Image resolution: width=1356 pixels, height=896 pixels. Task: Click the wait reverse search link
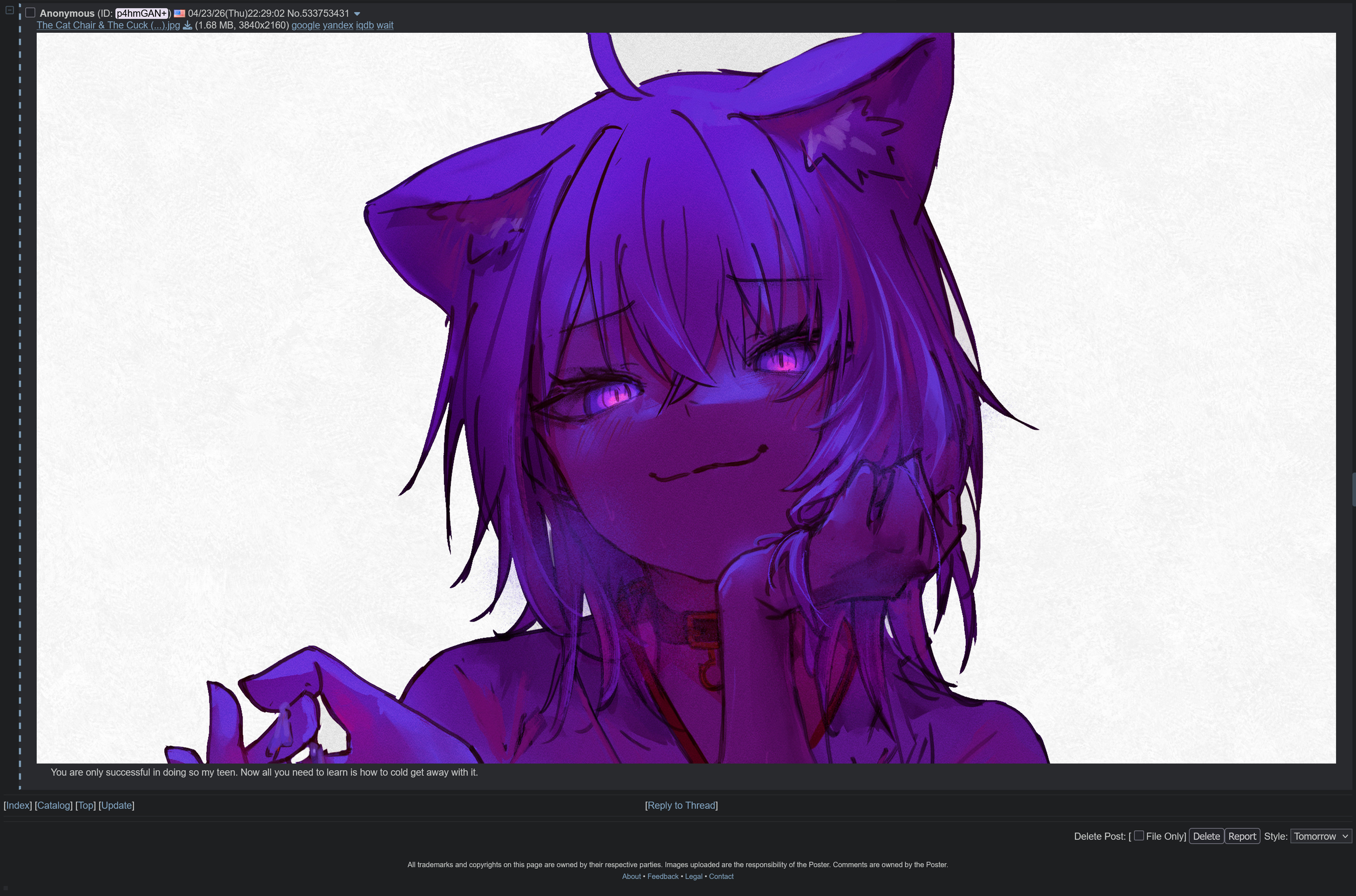tap(385, 25)
